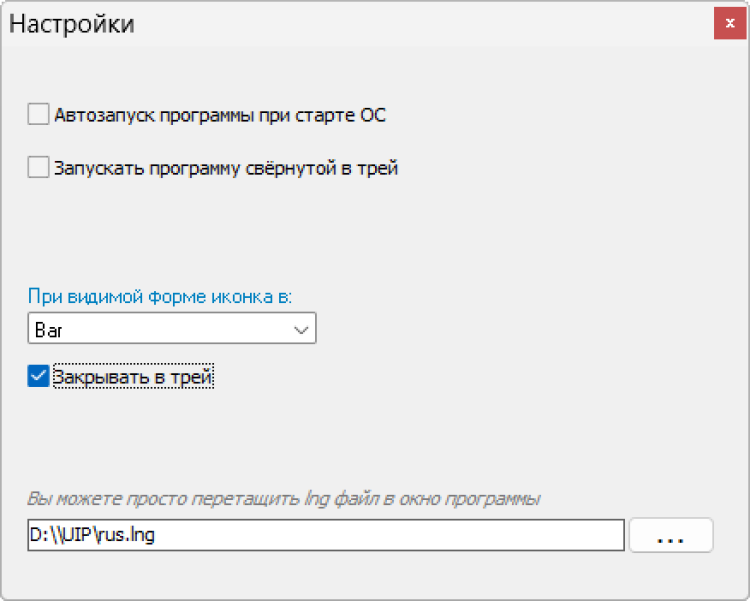Tick the "Запускать программу свёрнутой в трей" checkbox
The width and height of the screenshot is (750, 601).
point(38,168)
